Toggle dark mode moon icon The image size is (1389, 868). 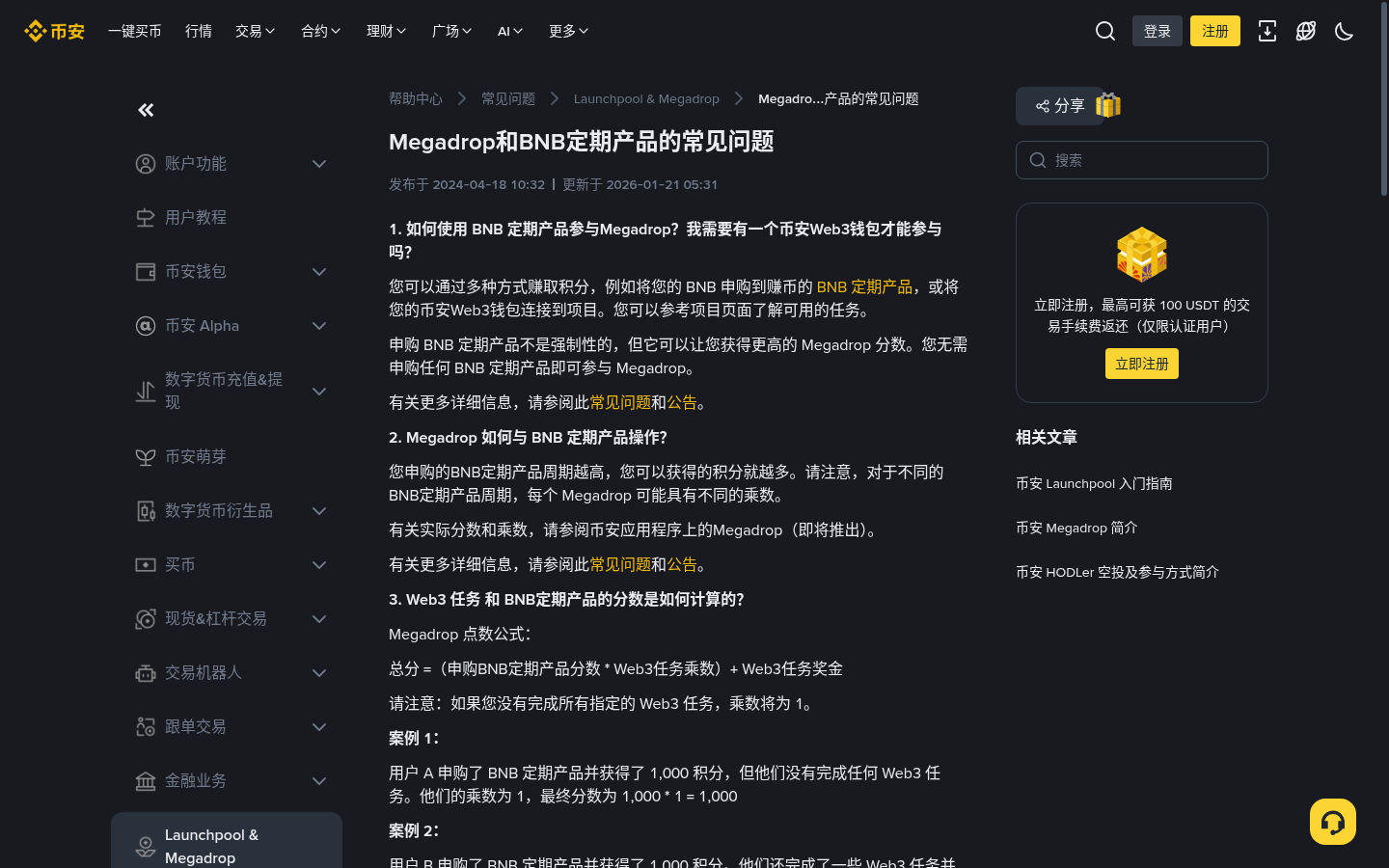1344,31
